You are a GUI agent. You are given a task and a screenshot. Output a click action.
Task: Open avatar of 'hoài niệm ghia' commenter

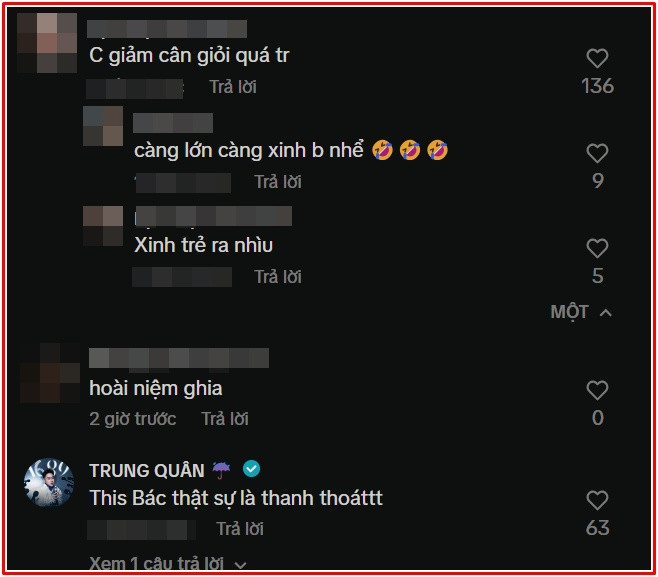point(50,373)
